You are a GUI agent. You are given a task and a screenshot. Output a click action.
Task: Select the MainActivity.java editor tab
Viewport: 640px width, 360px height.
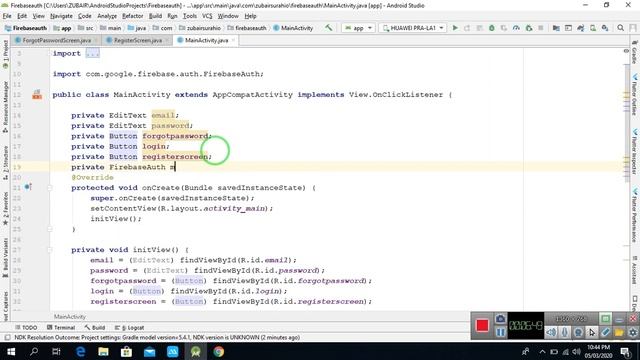click(x=206, y=40)
